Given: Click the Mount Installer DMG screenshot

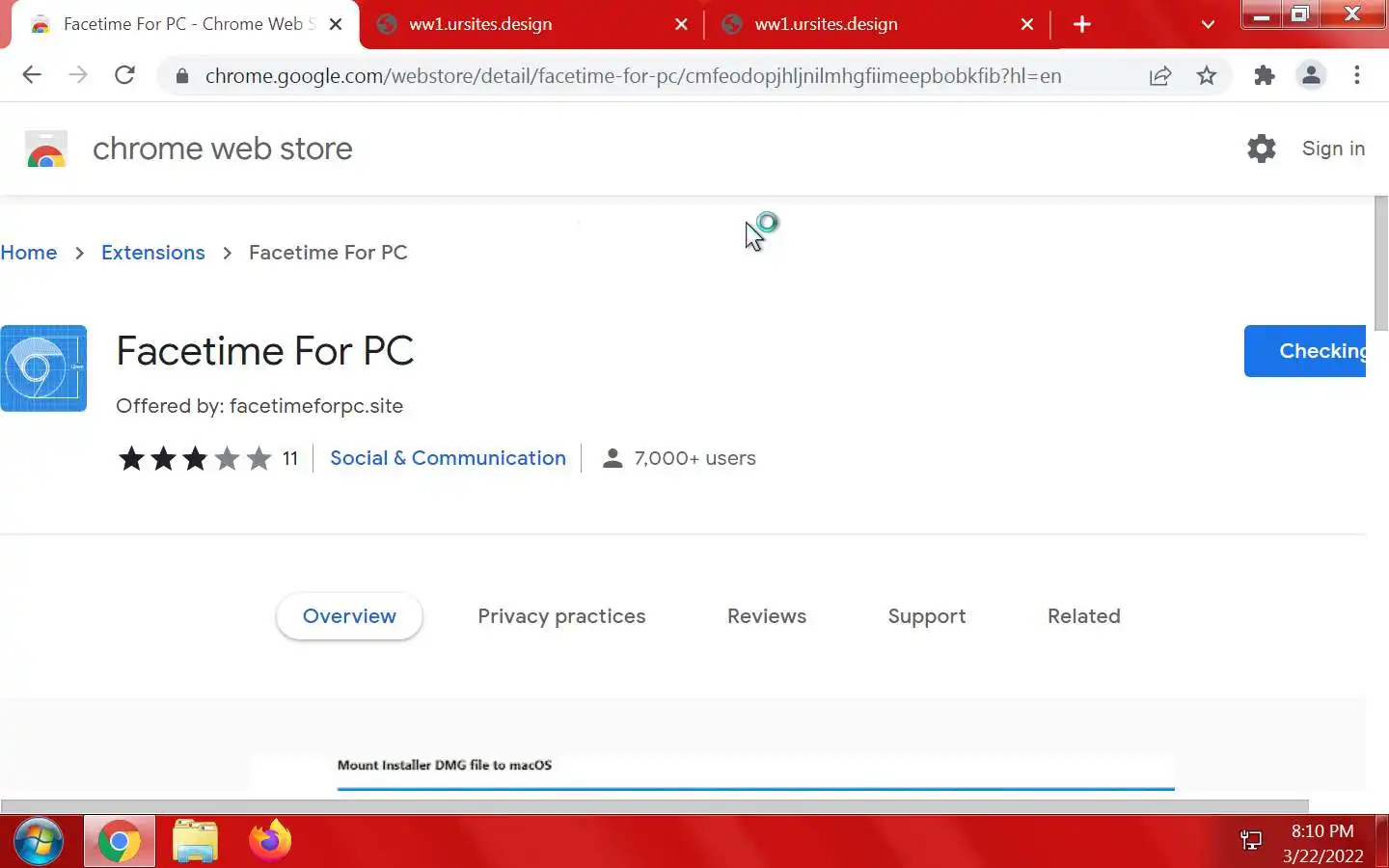Looking at the screenshot, I should [712, 772].
